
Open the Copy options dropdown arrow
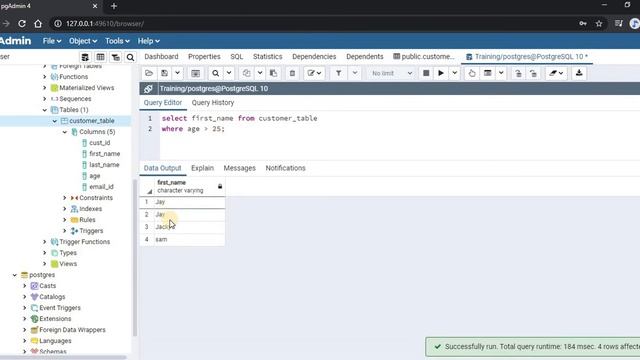[260, 73]
